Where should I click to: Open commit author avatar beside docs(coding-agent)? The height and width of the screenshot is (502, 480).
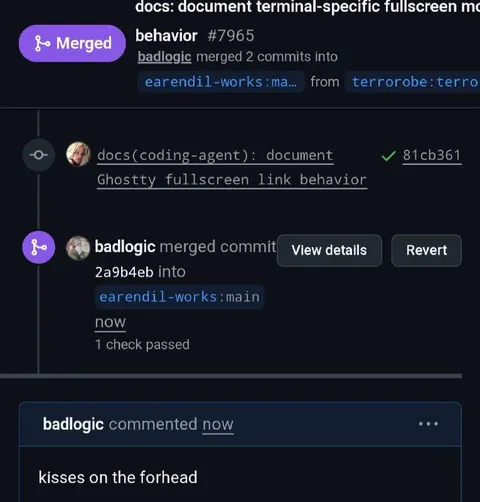[78, 154]
